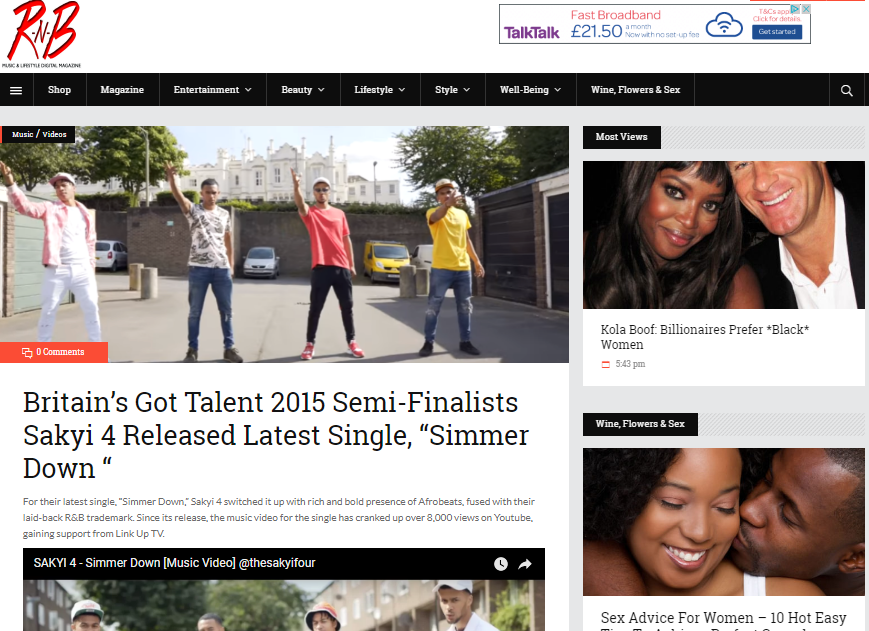869x631 pixels.
Task: Click the video share arrow icon
Action: click(x=525, y=564)
